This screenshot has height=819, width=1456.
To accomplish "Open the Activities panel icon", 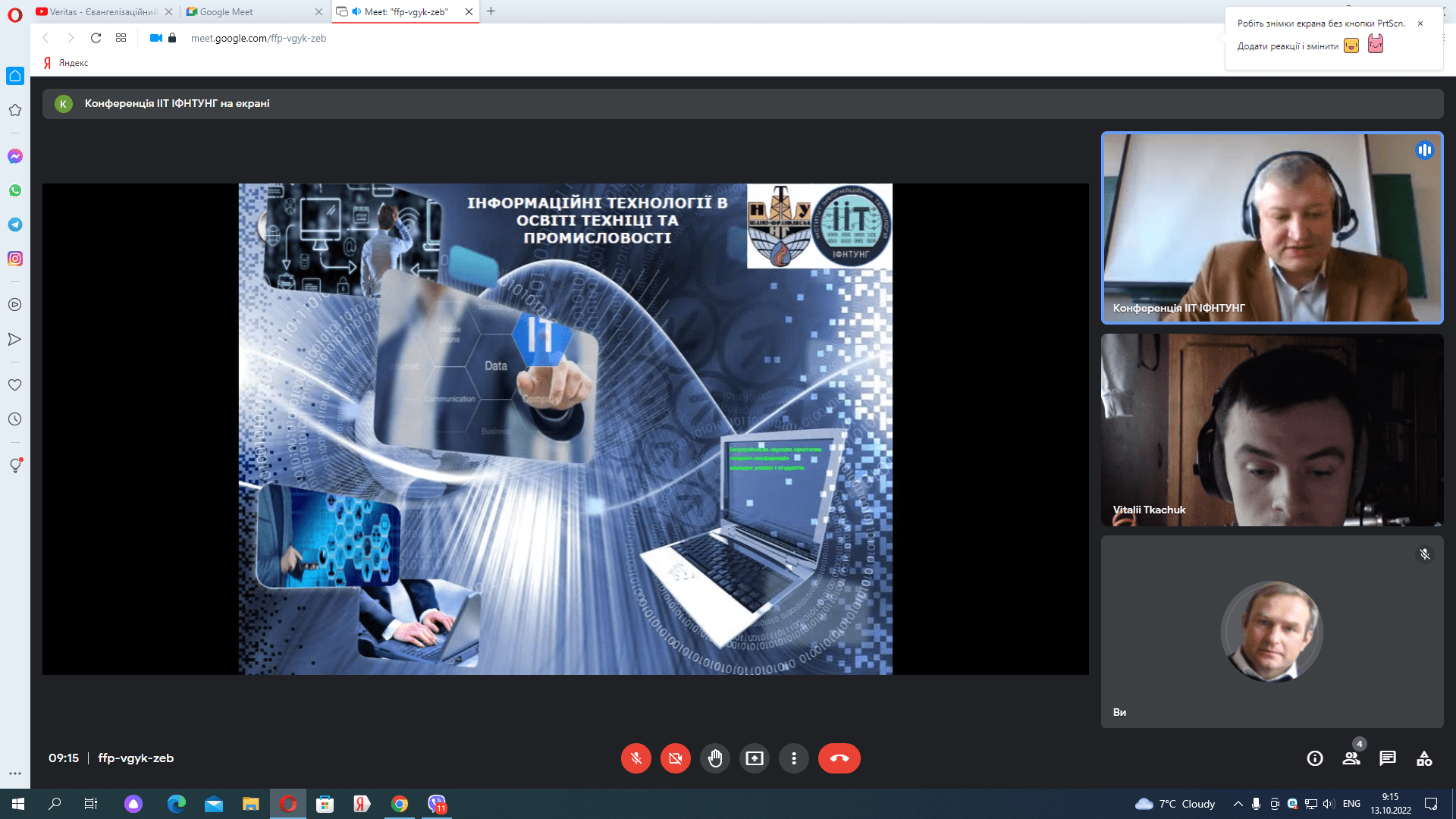I will [1423, 758].
